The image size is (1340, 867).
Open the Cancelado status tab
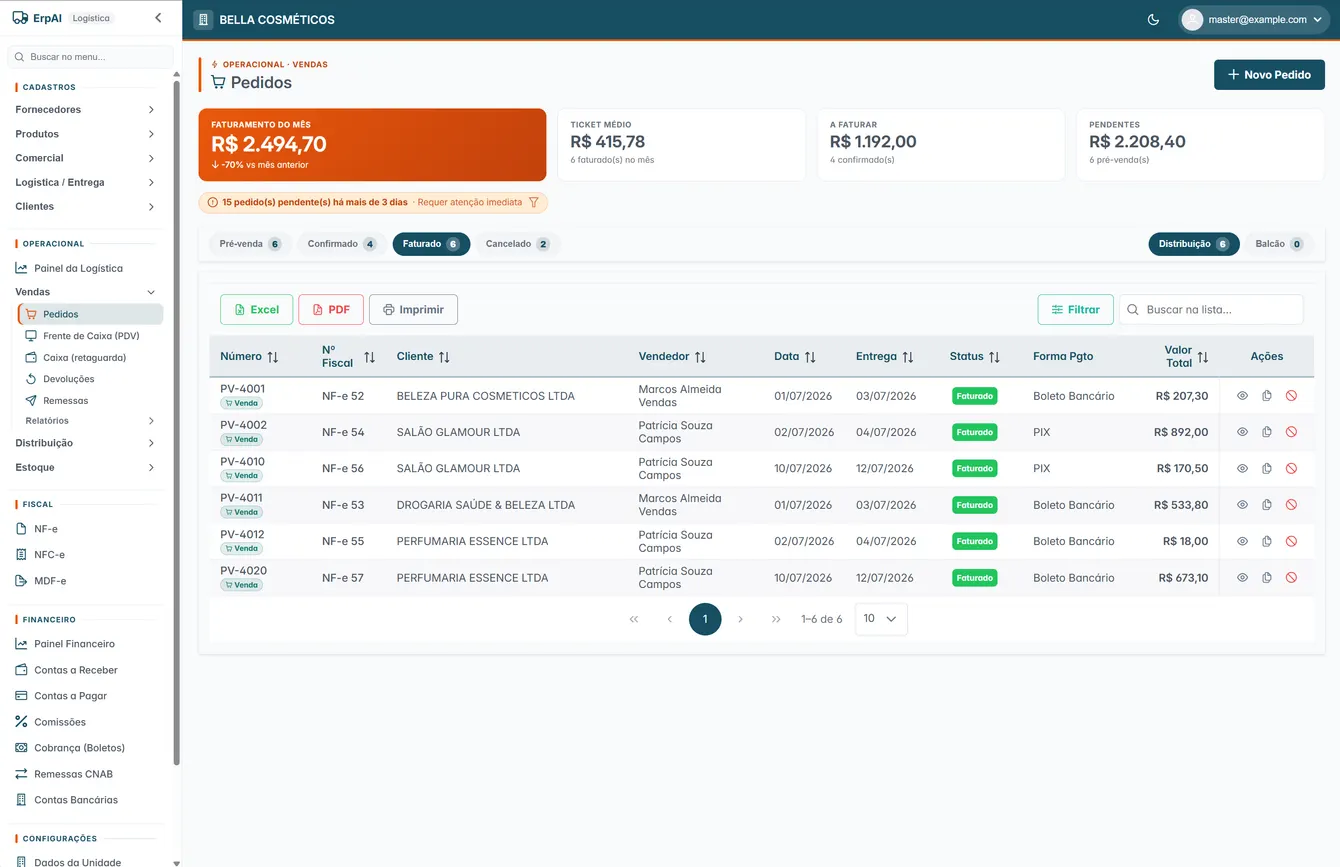[x=517, y=244]
